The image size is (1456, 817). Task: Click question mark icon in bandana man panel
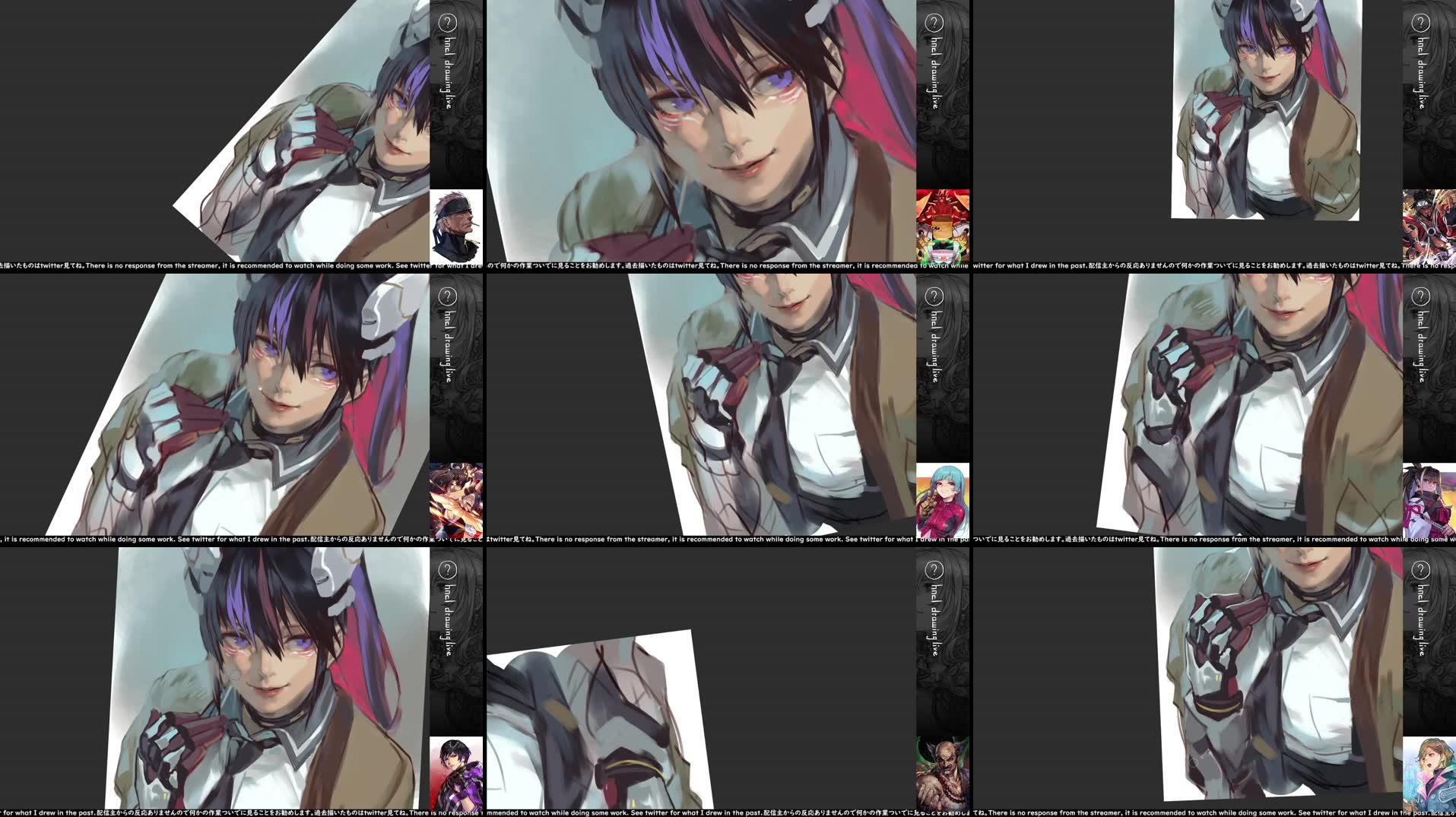pyautogui.click(x=447, y=23)
